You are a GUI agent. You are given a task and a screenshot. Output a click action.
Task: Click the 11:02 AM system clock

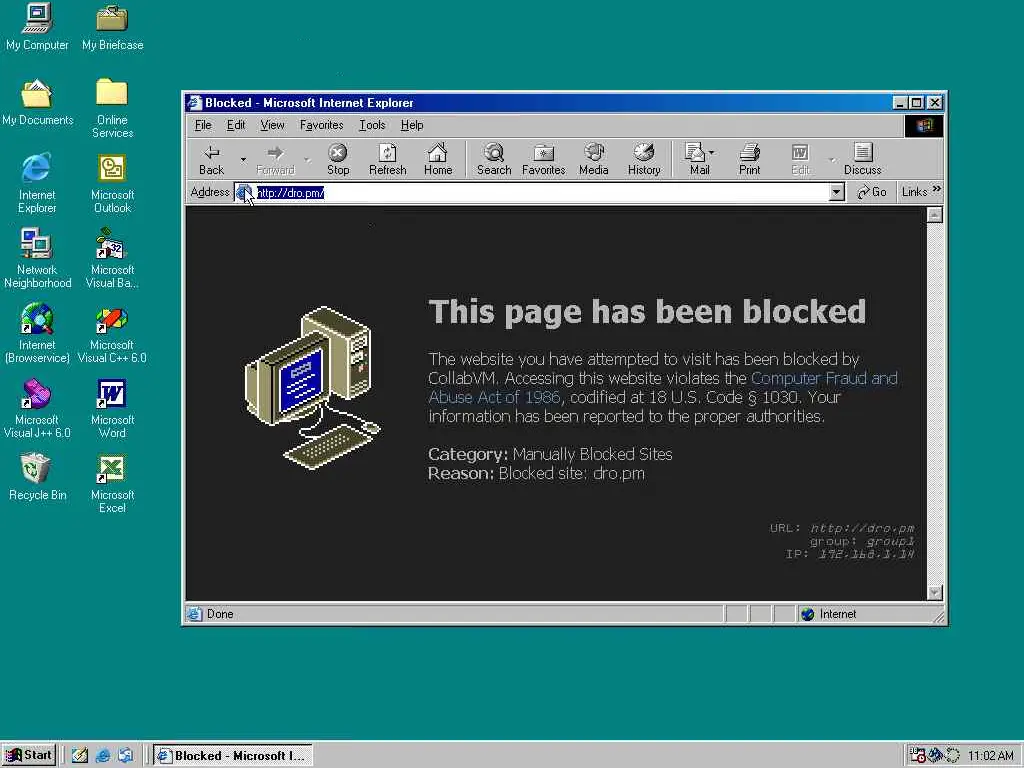[x=991, y=756]
